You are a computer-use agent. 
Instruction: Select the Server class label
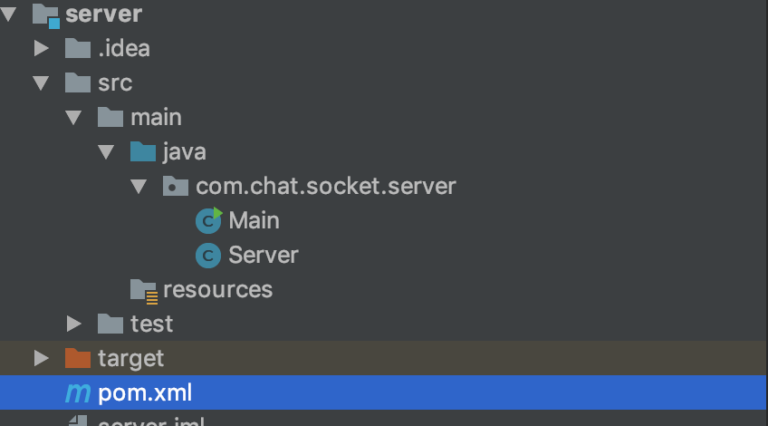[x=264, y=255]
